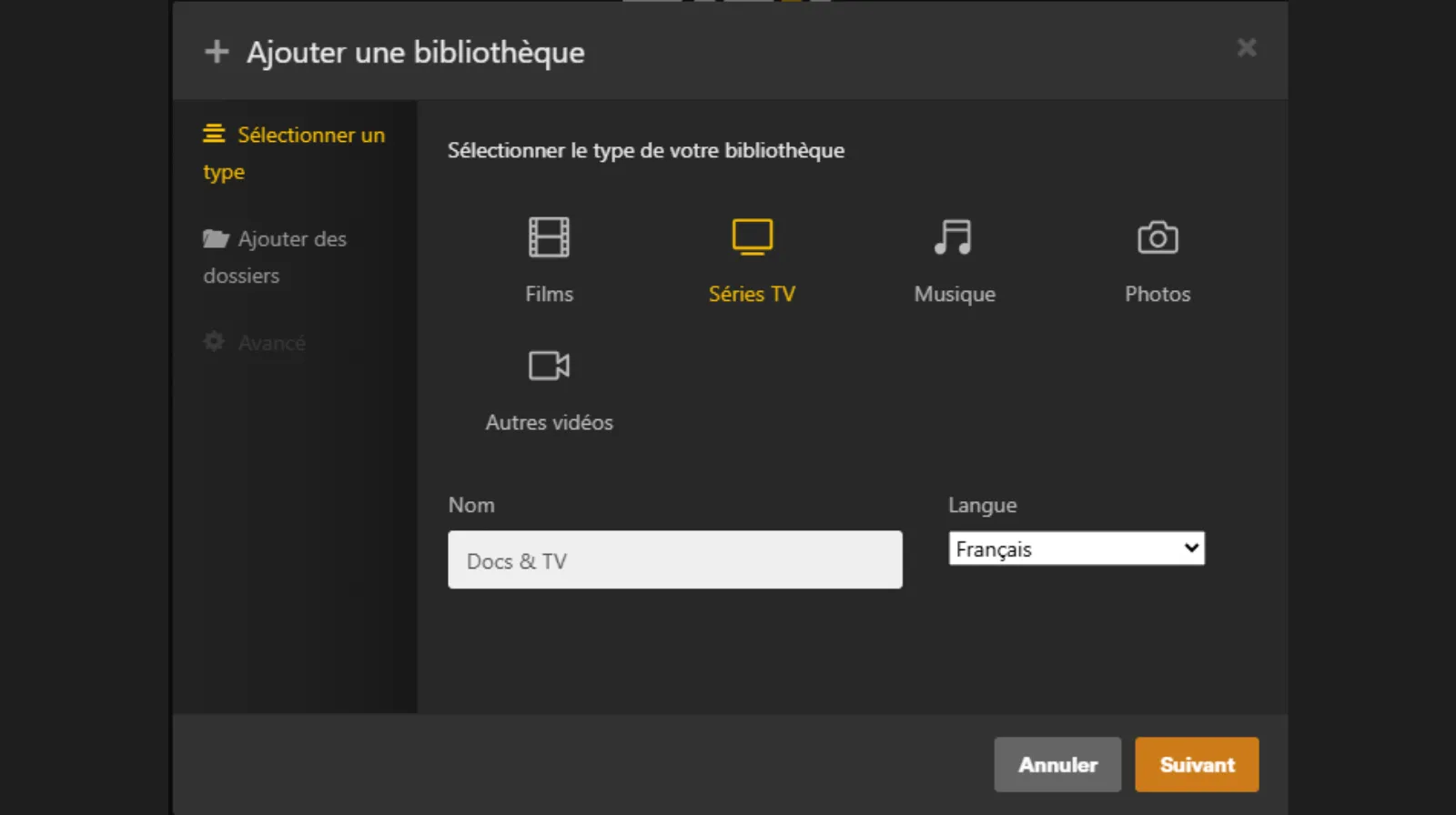Select the Photos camera icon
This screenshot has width=1456, height=815.
click(x=1158, y=237)
